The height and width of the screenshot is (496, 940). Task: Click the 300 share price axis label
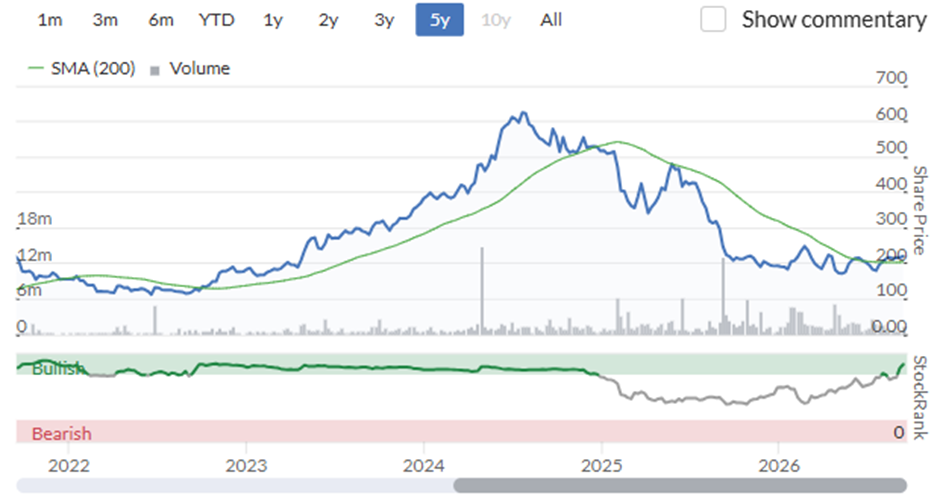(891, 219)
